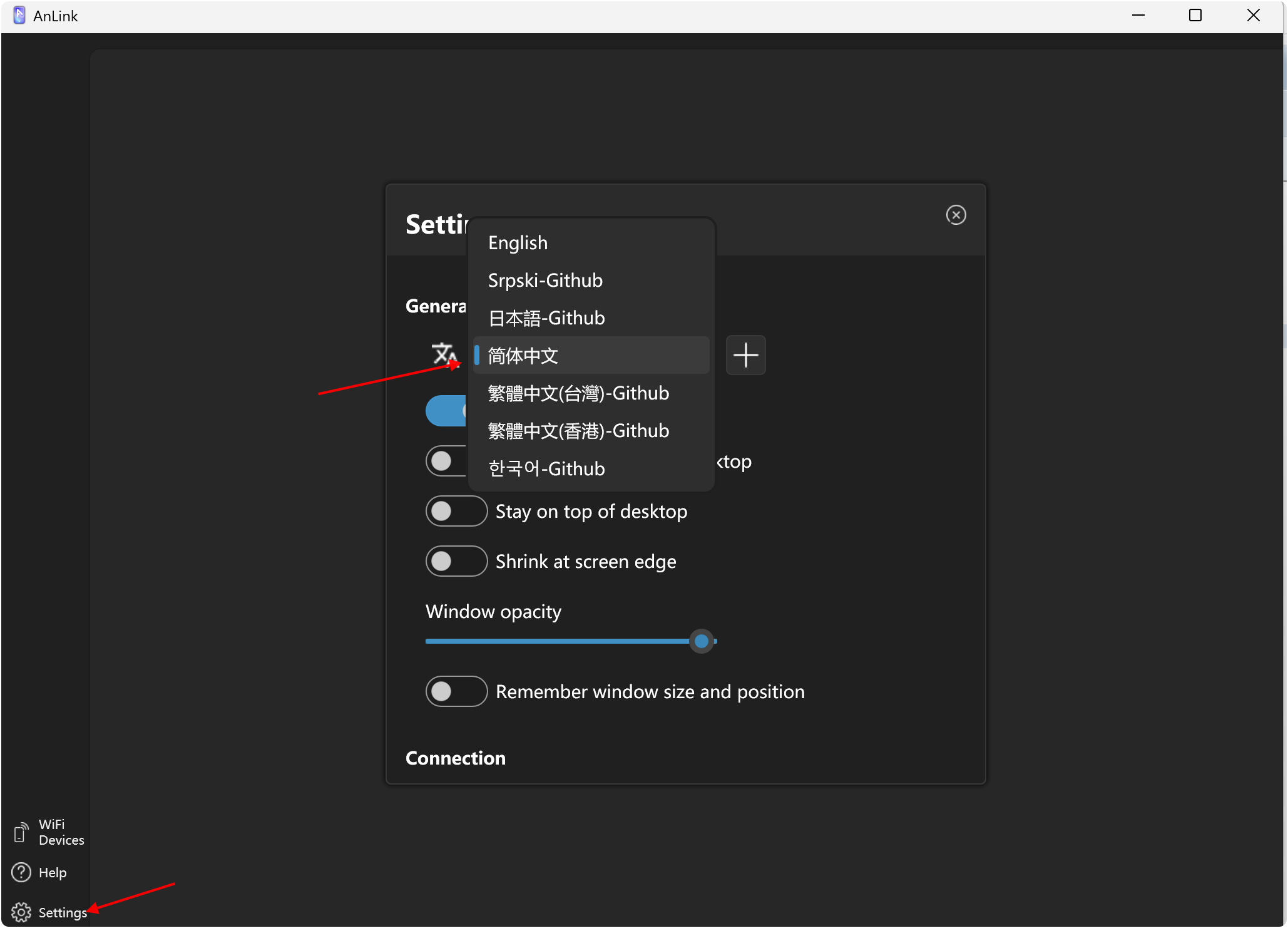Select 繁體中文(香港)-Github entry
Screen dimensions: 1288x928
click(x=578, y=431)
